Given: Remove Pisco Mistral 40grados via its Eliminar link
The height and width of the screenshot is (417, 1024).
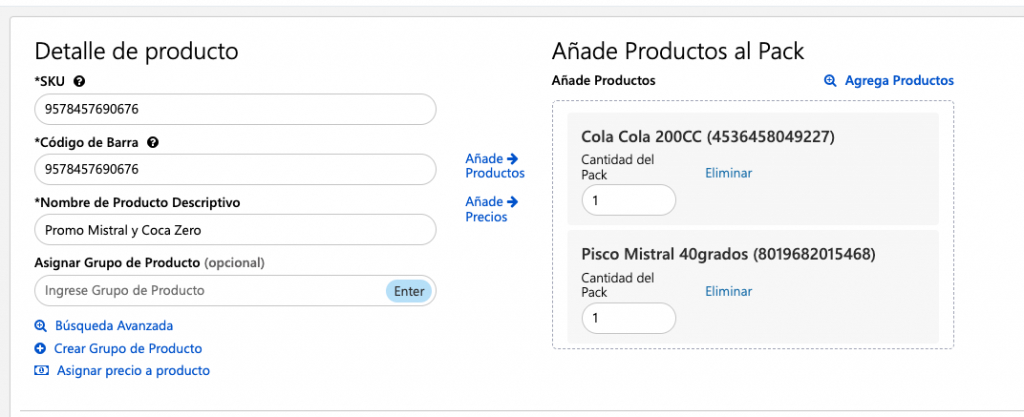Looking at the screenshot, I should coord(728,291).
